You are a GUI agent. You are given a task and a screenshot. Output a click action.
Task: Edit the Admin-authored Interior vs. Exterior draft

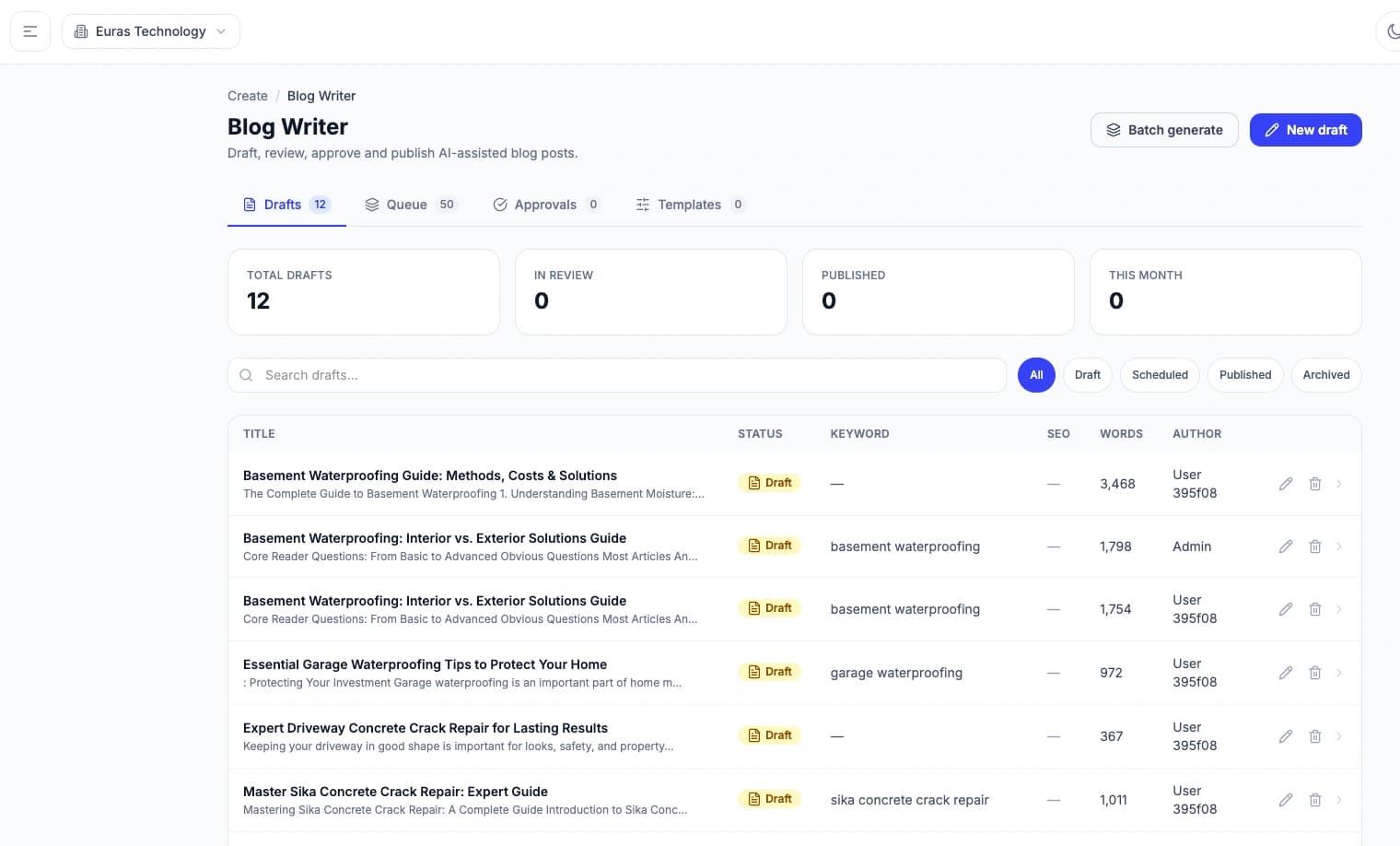click(x=1286, y=546)
